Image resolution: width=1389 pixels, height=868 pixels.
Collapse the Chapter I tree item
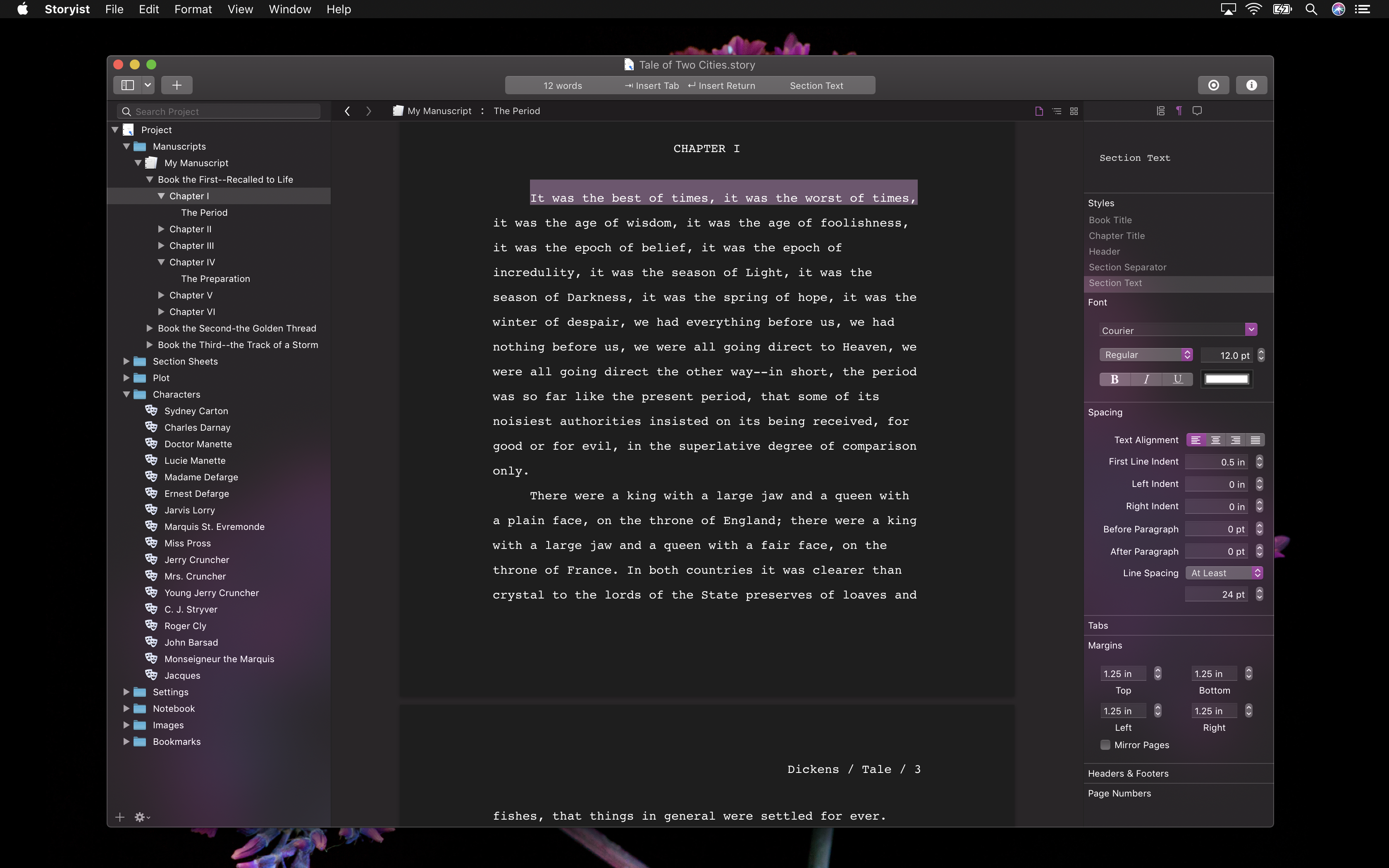161,196
